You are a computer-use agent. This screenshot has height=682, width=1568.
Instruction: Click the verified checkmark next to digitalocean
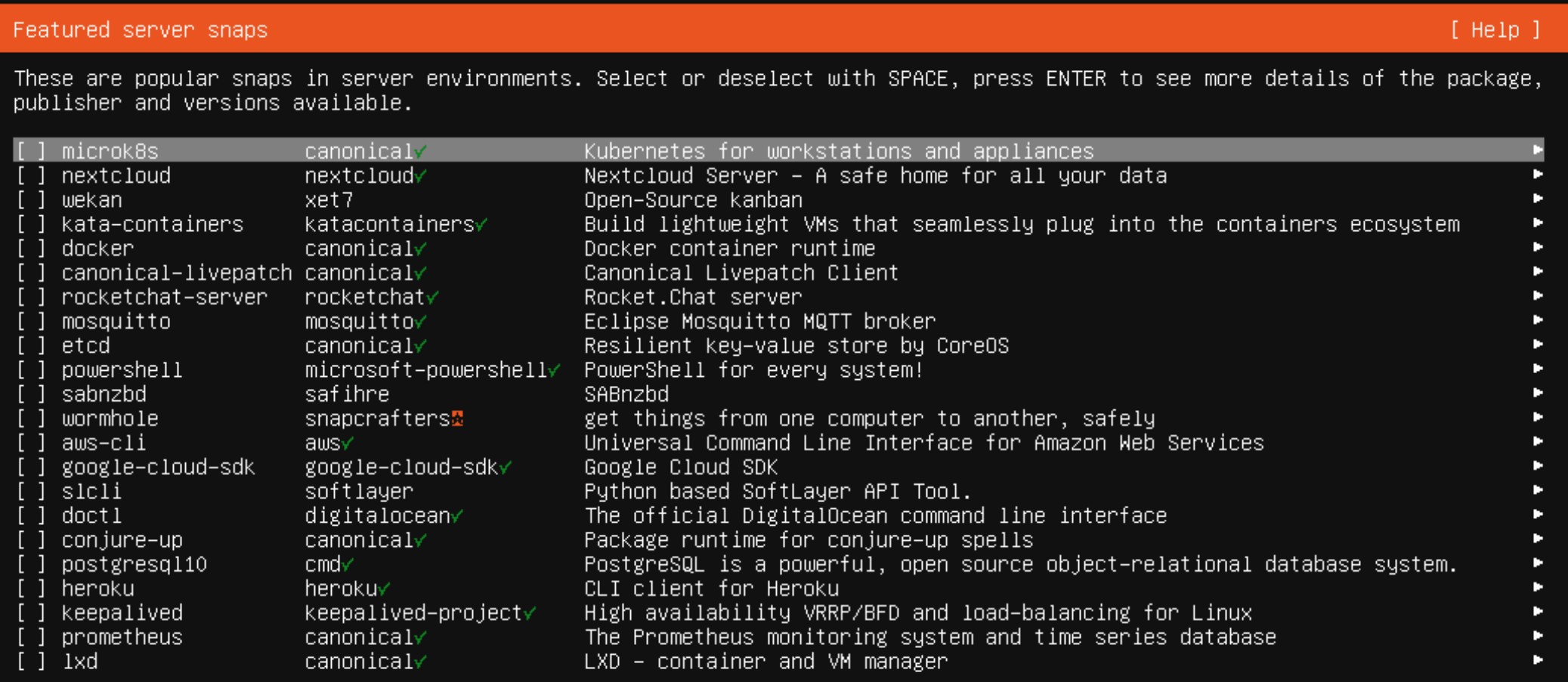pos(456,515)
